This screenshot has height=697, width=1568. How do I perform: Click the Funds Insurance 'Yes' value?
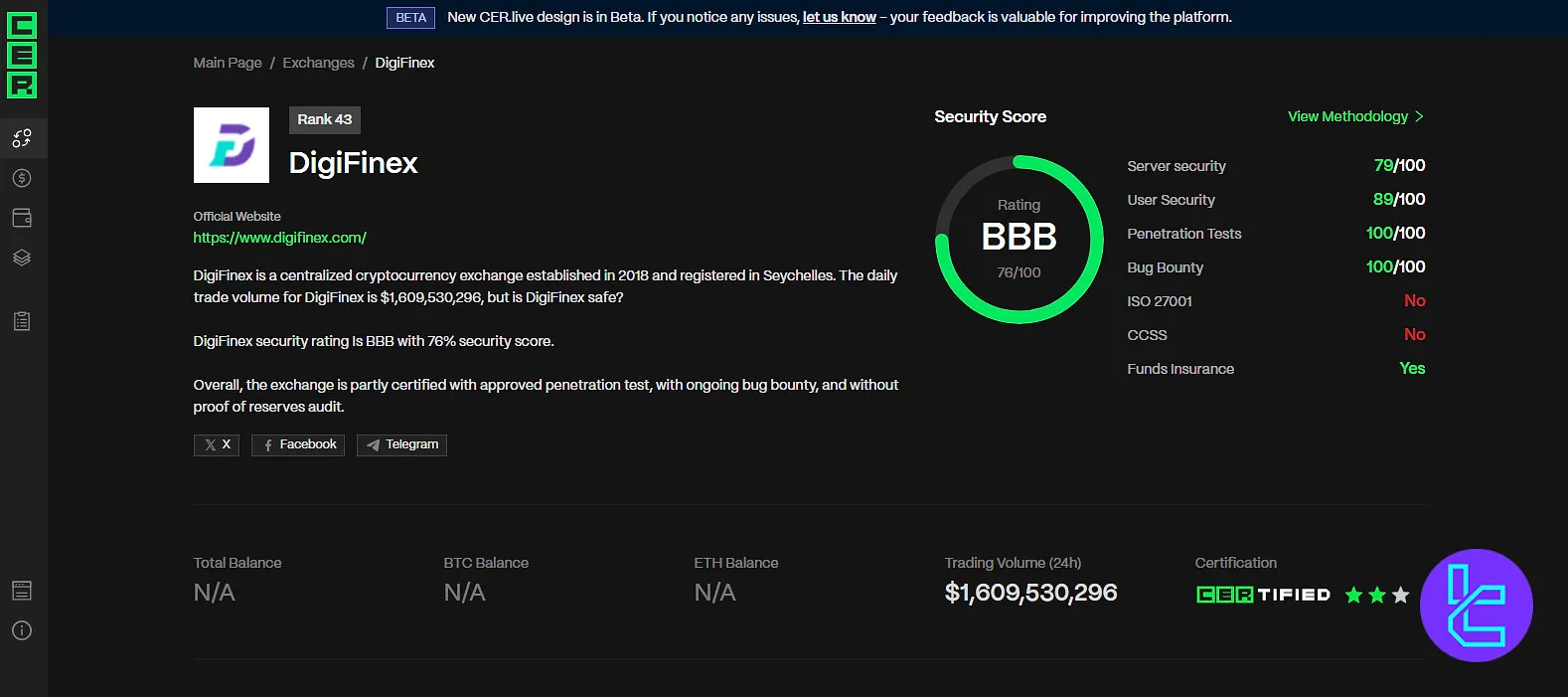(1412, 368)
